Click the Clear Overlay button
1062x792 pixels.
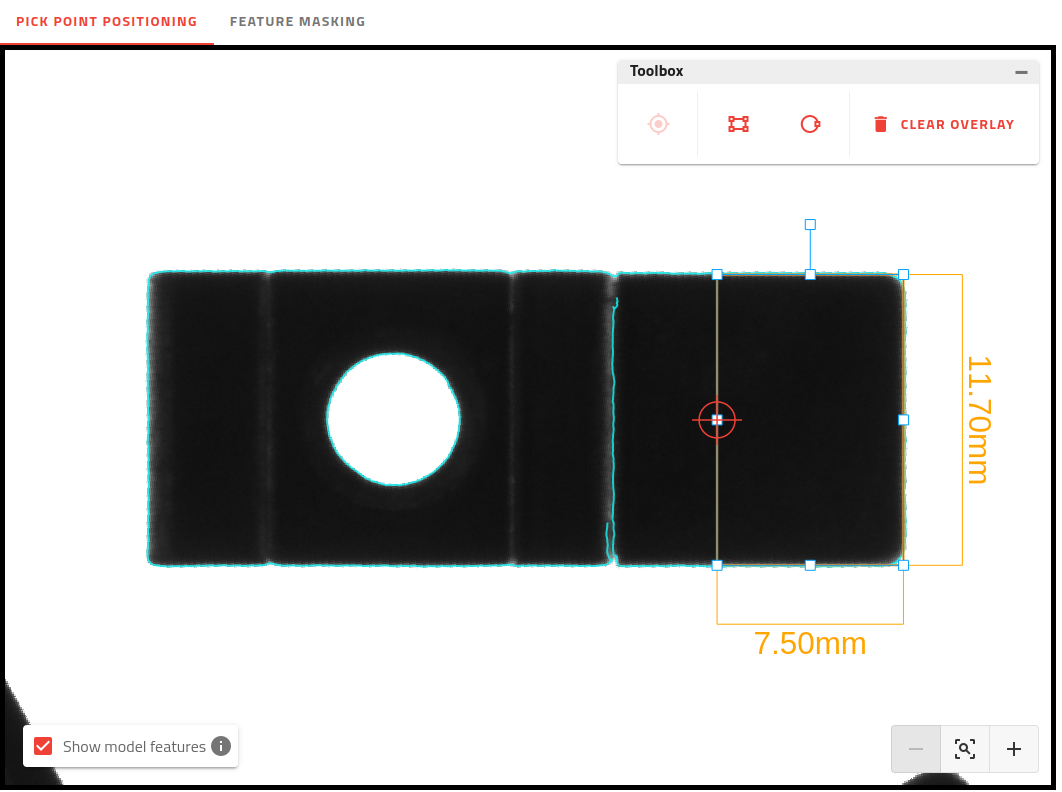944,124
